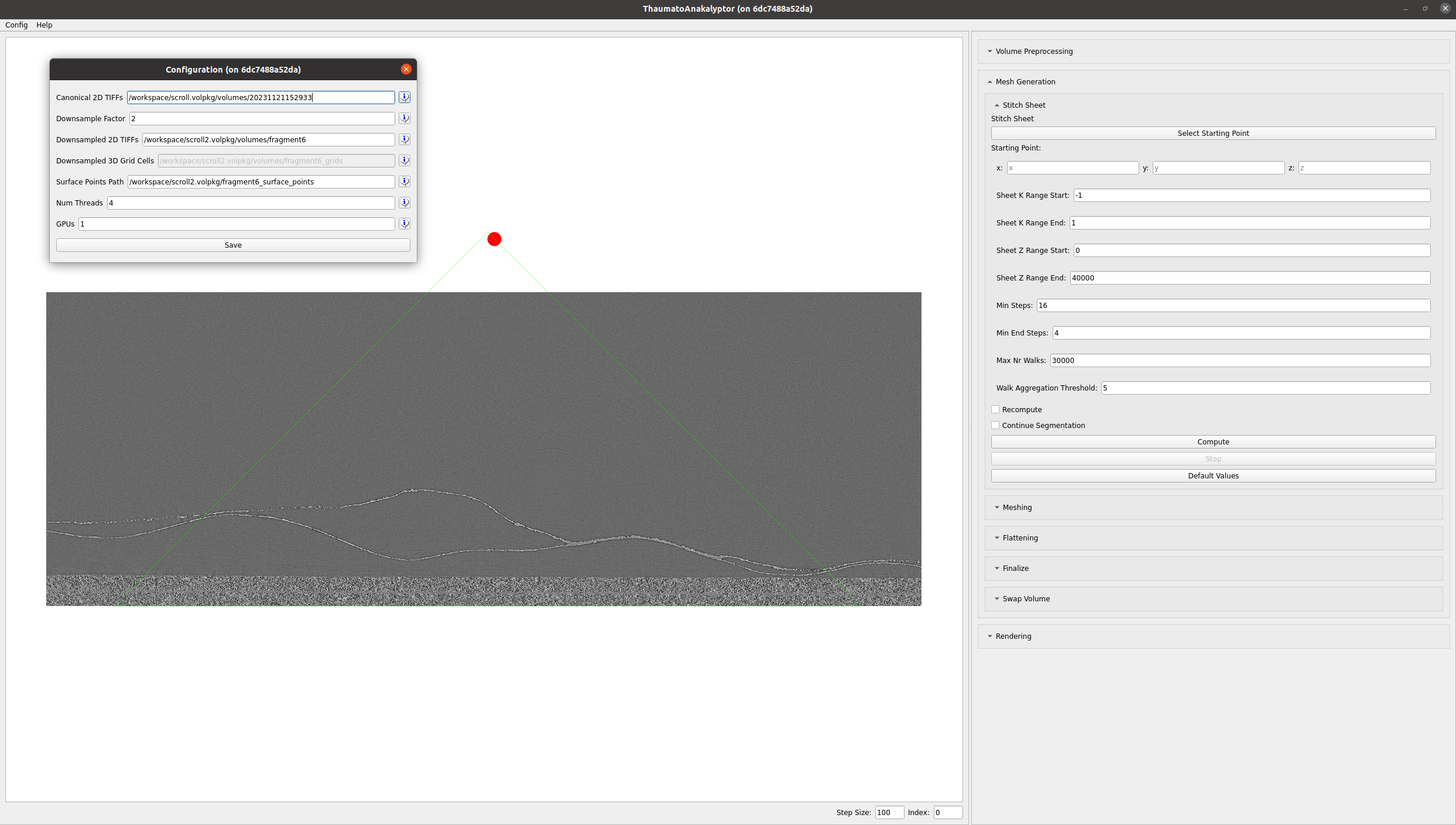Click info icon for Downsampled 2D TIFFs
Image resolution: width=1456 pixels, height=825 pixels.
point(405,139)
